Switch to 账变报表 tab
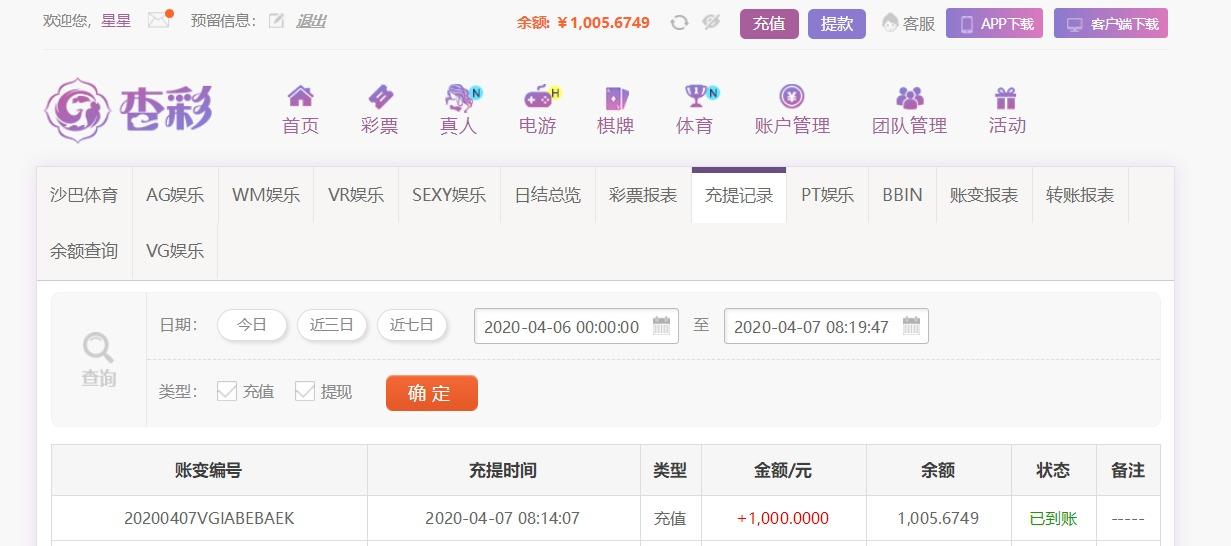This screenshot has width=1231, height=546. (984, 195)
